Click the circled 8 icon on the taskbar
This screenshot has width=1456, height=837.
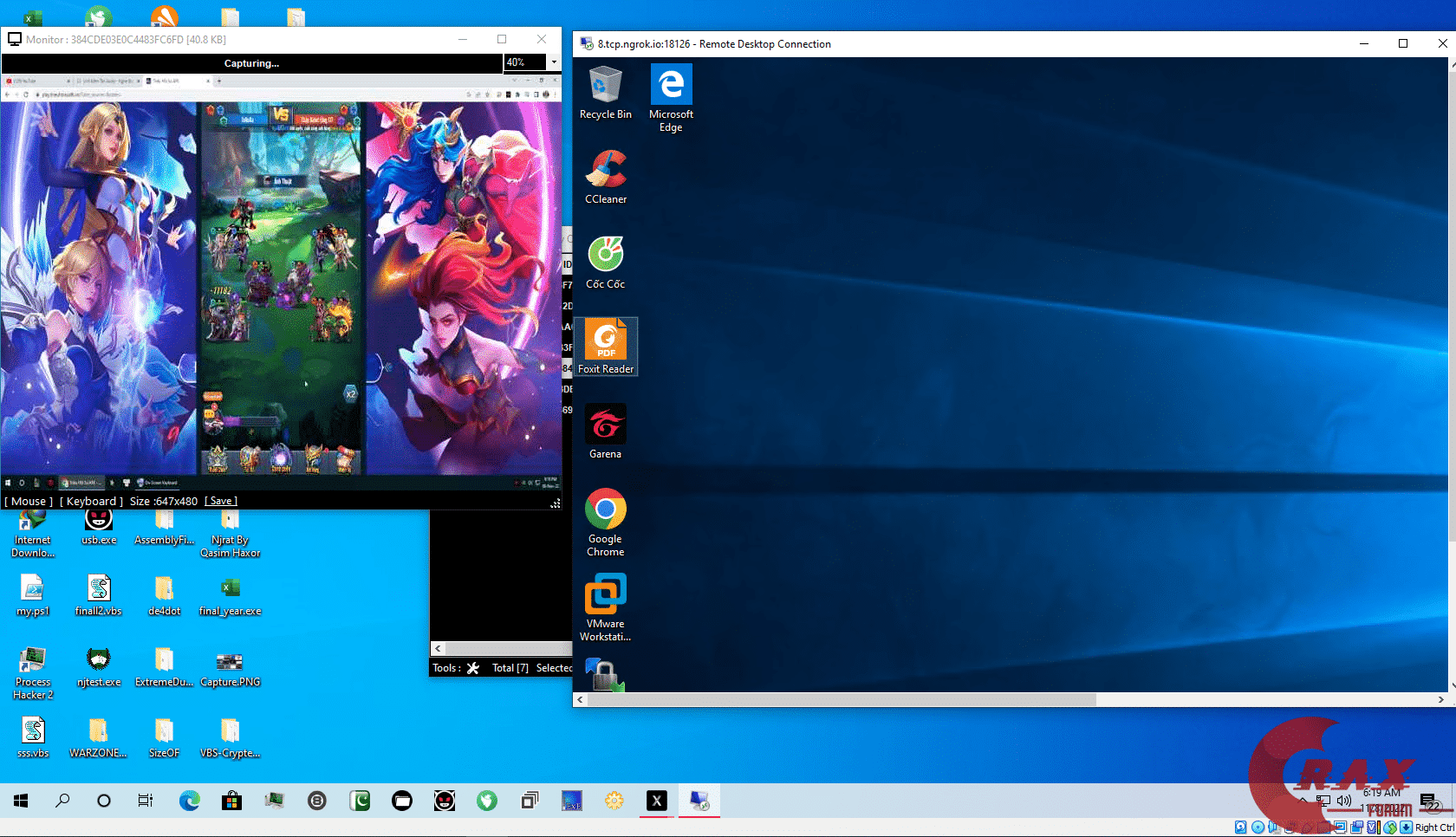(317, 801)
